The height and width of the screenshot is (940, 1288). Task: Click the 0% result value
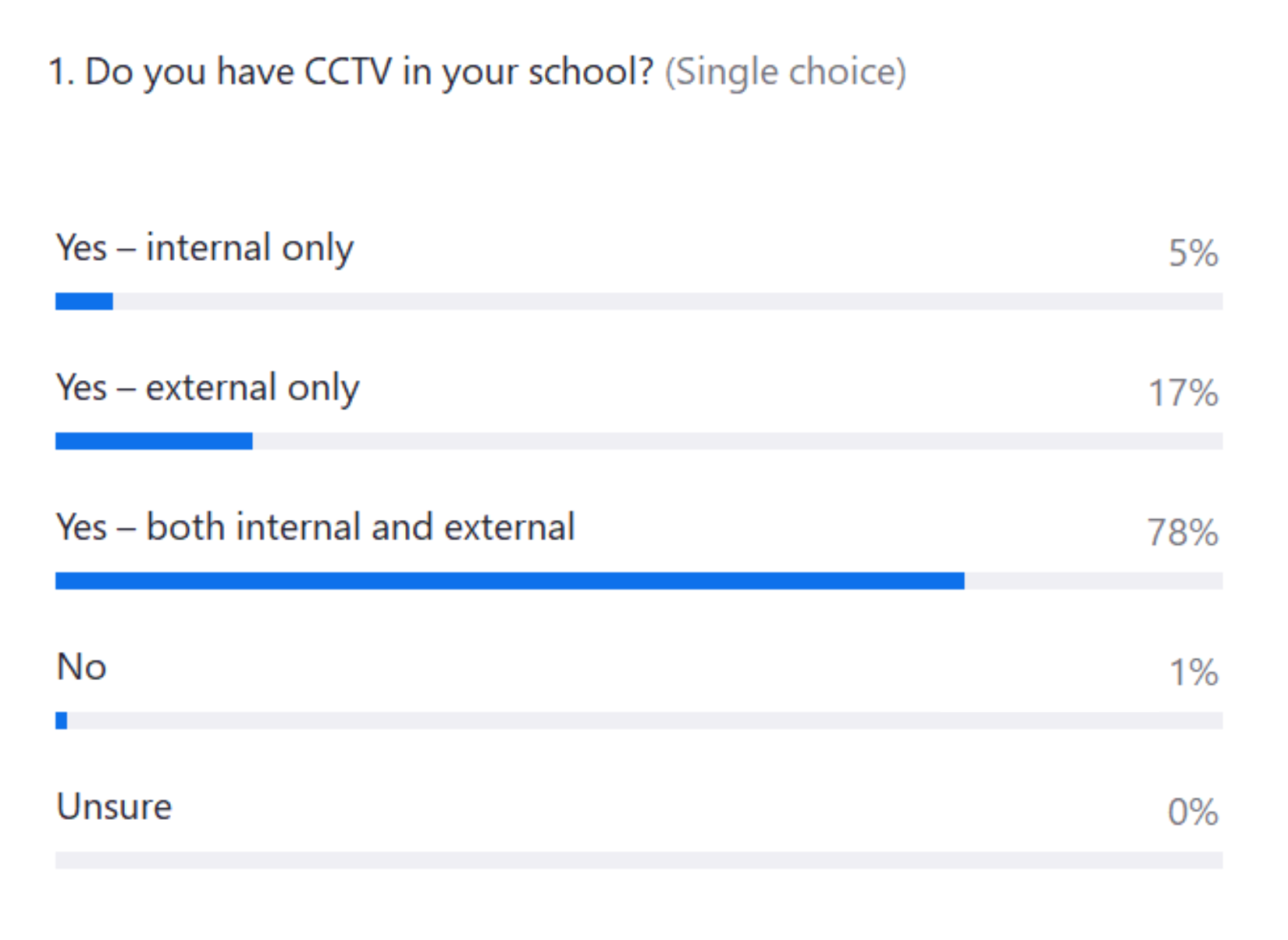click(1192, 812)
